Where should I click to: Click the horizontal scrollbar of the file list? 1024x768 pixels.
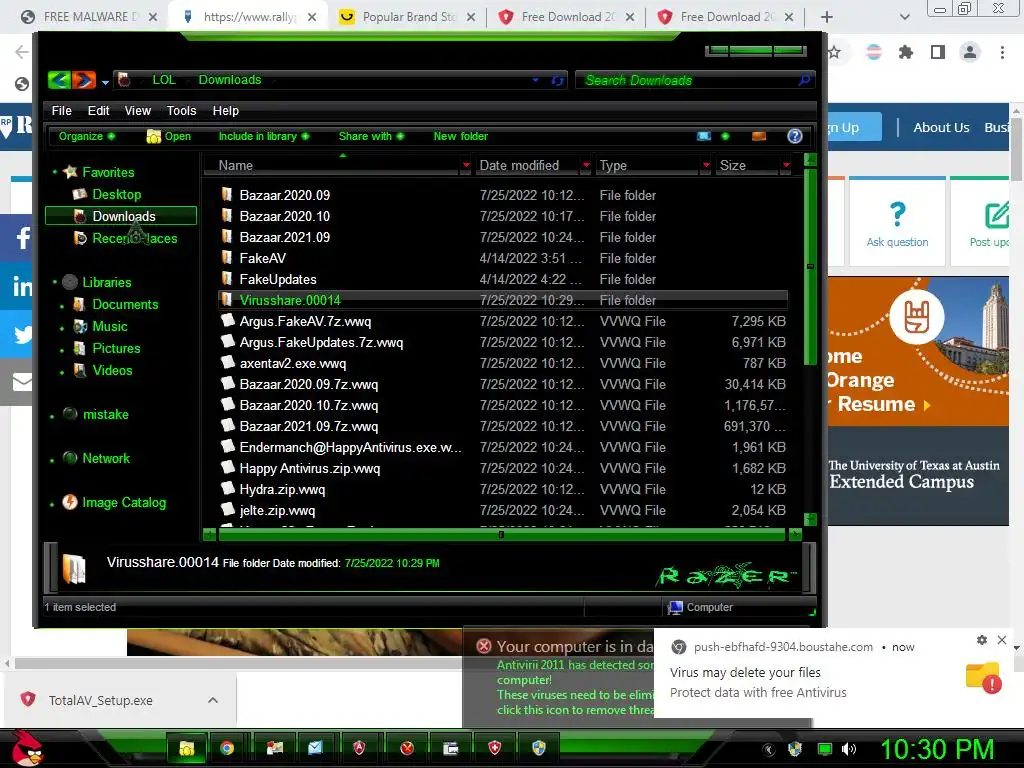pyautogui.click(x=502, y=535)
